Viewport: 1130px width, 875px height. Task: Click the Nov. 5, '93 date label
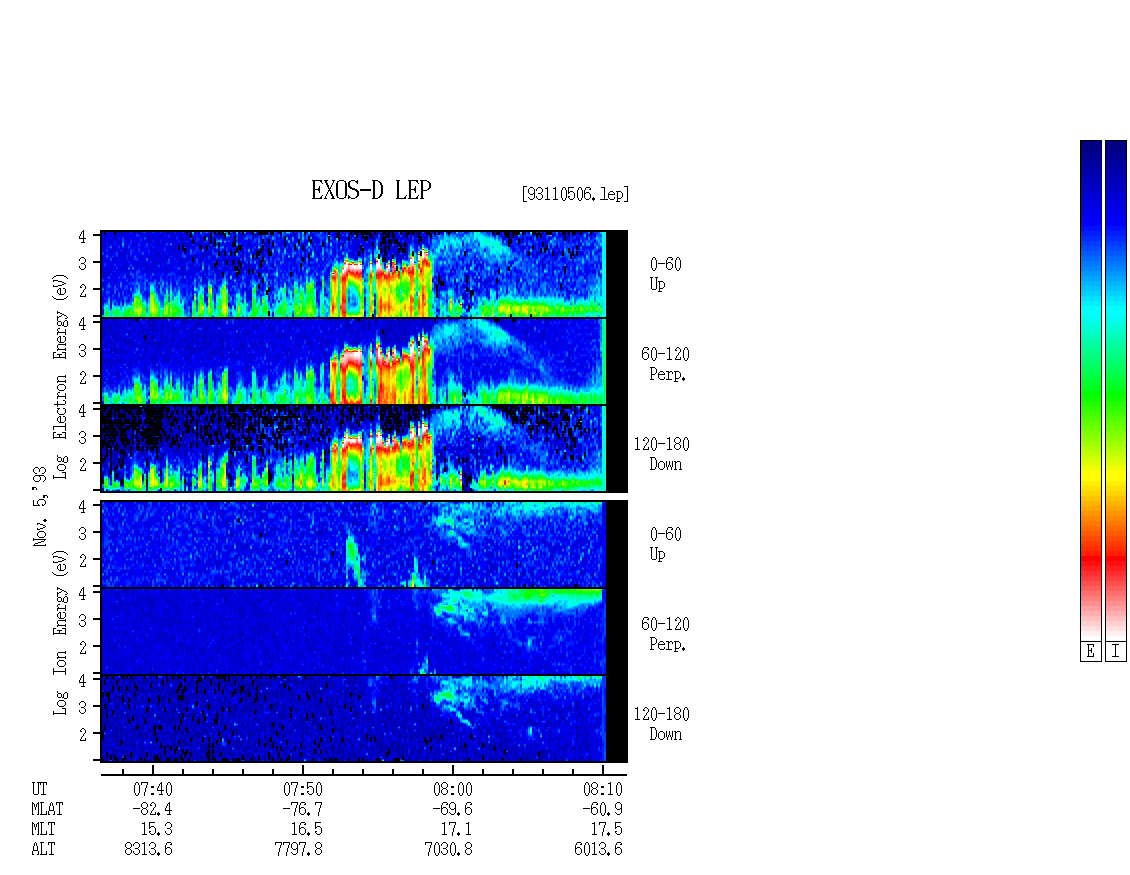40,506
